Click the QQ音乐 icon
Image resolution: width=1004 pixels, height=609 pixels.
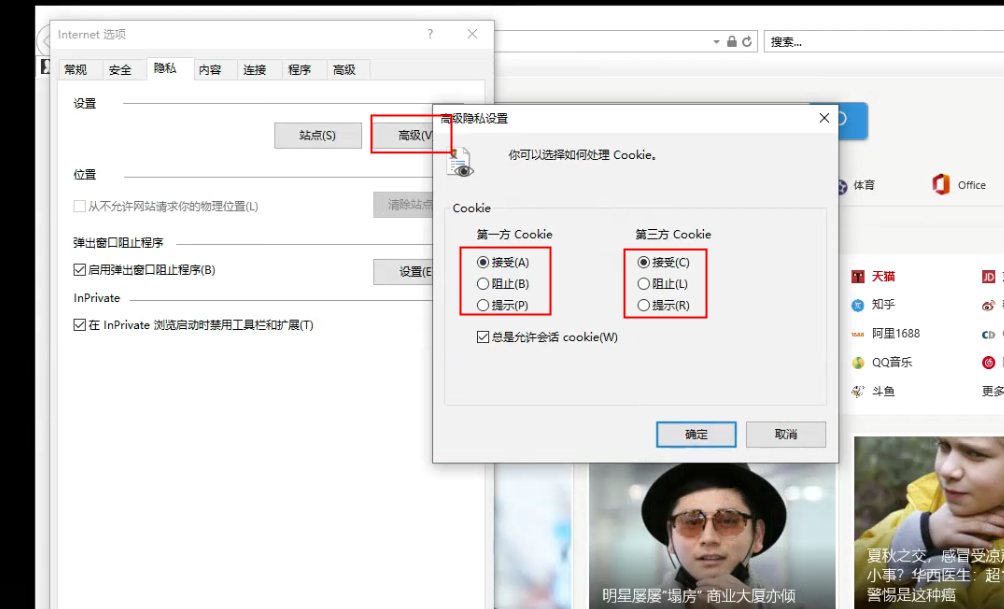[857, 363]
